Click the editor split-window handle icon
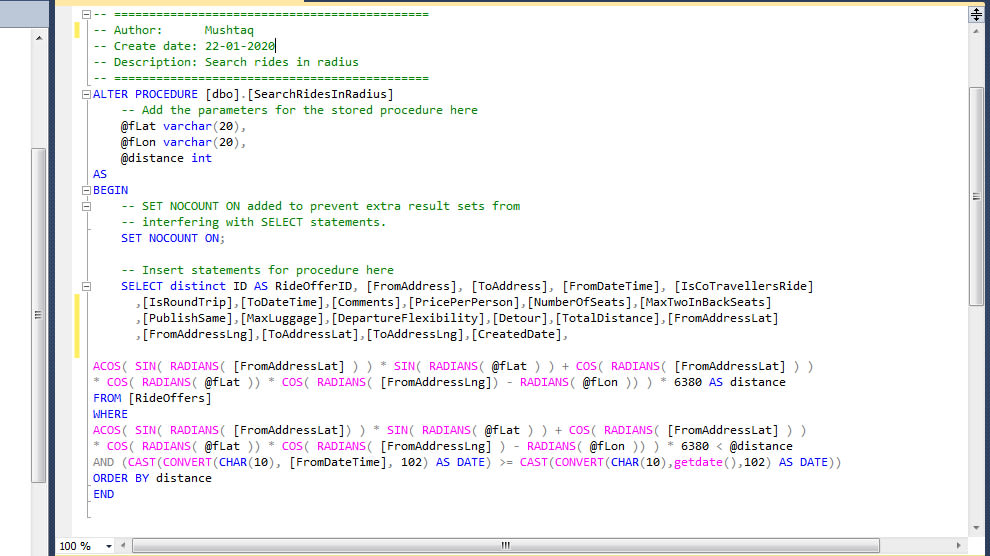The height and width of the screenshot is (556, 990). point(976,14)
